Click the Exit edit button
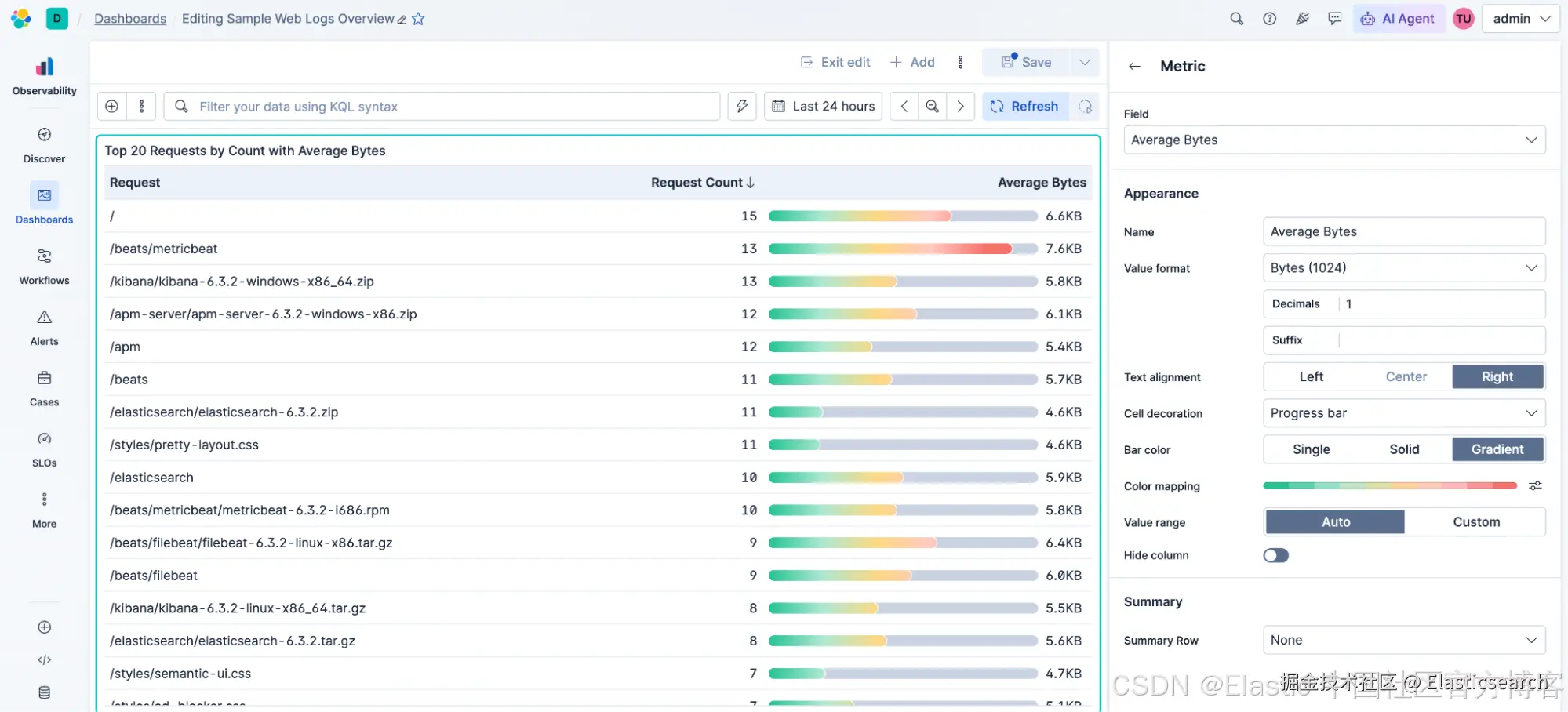 click(835, 62)
